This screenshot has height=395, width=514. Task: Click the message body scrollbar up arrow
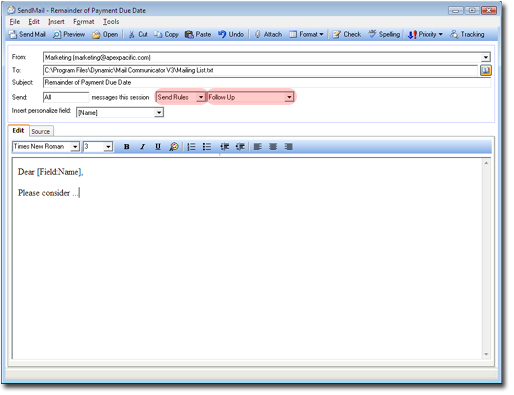(486, 163)
